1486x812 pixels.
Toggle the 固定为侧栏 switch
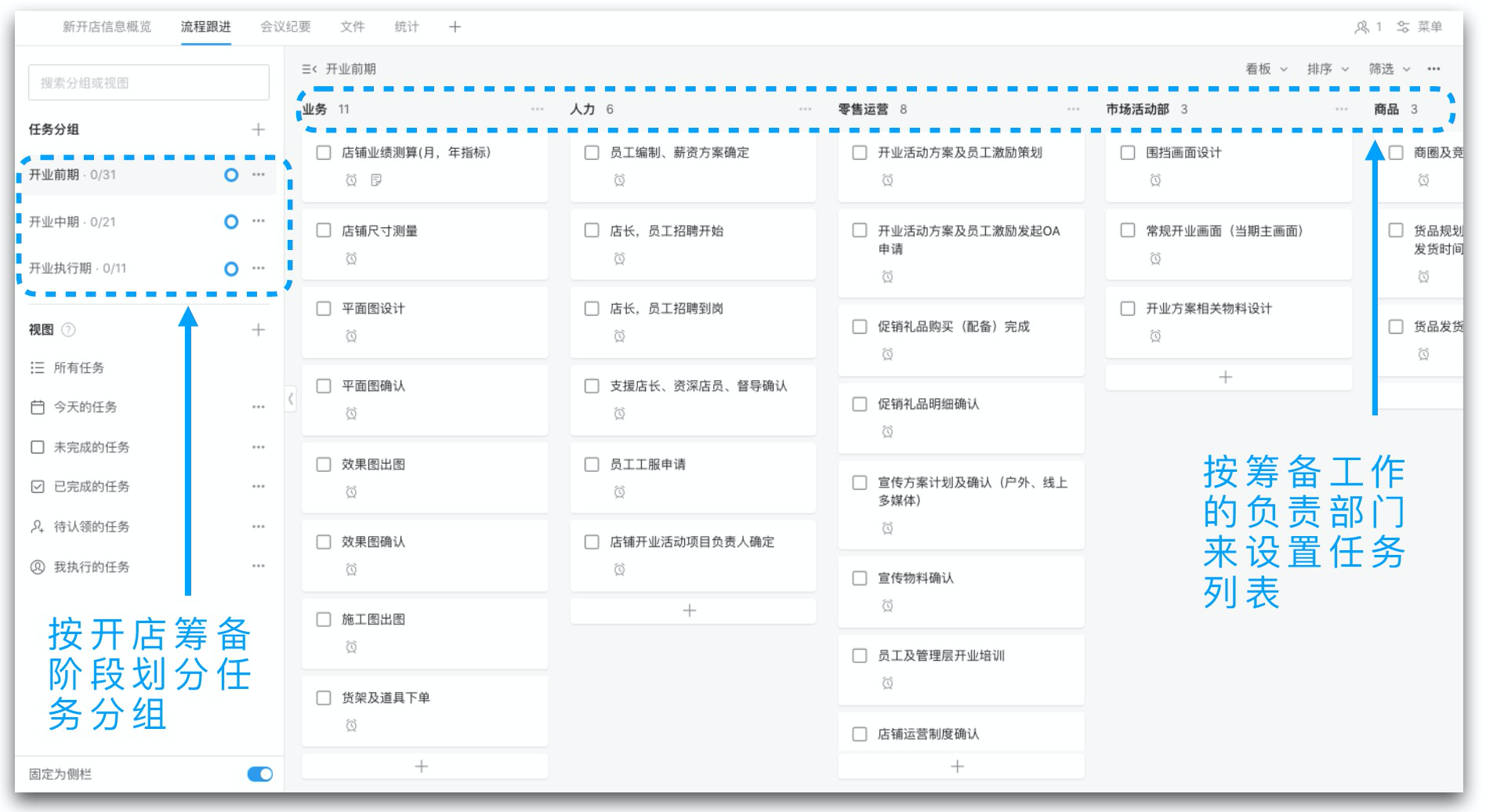tap(260, 774)
